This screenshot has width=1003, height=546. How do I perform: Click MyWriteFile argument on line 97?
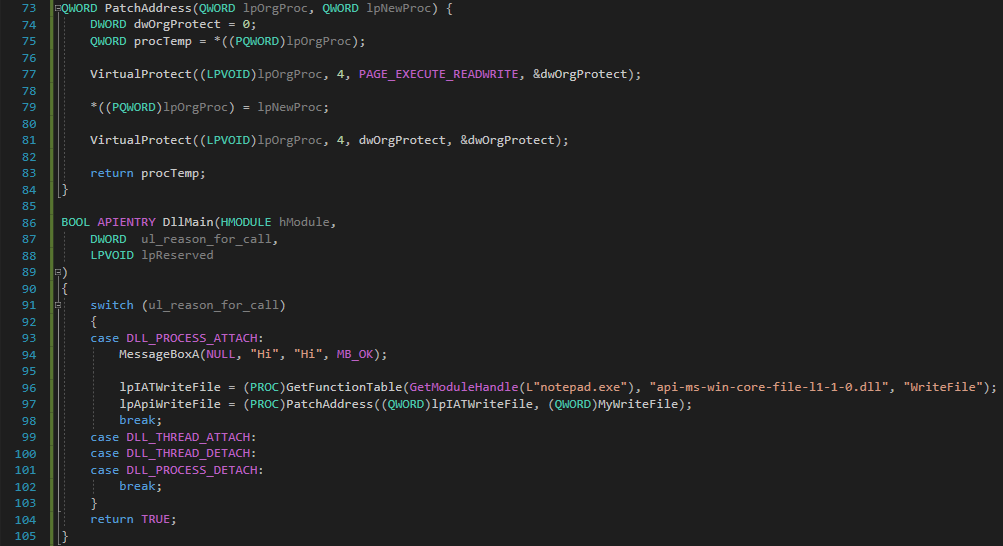pyautogui.click(x=637, y=404)
